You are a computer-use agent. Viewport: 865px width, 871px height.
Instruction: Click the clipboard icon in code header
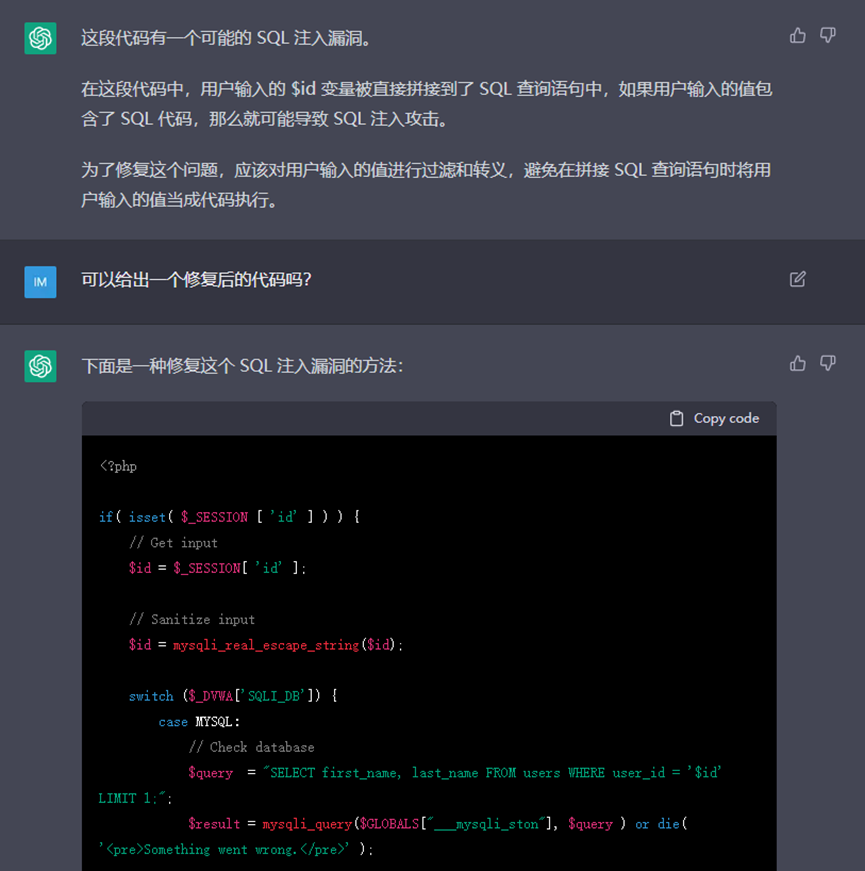(677, 418)
